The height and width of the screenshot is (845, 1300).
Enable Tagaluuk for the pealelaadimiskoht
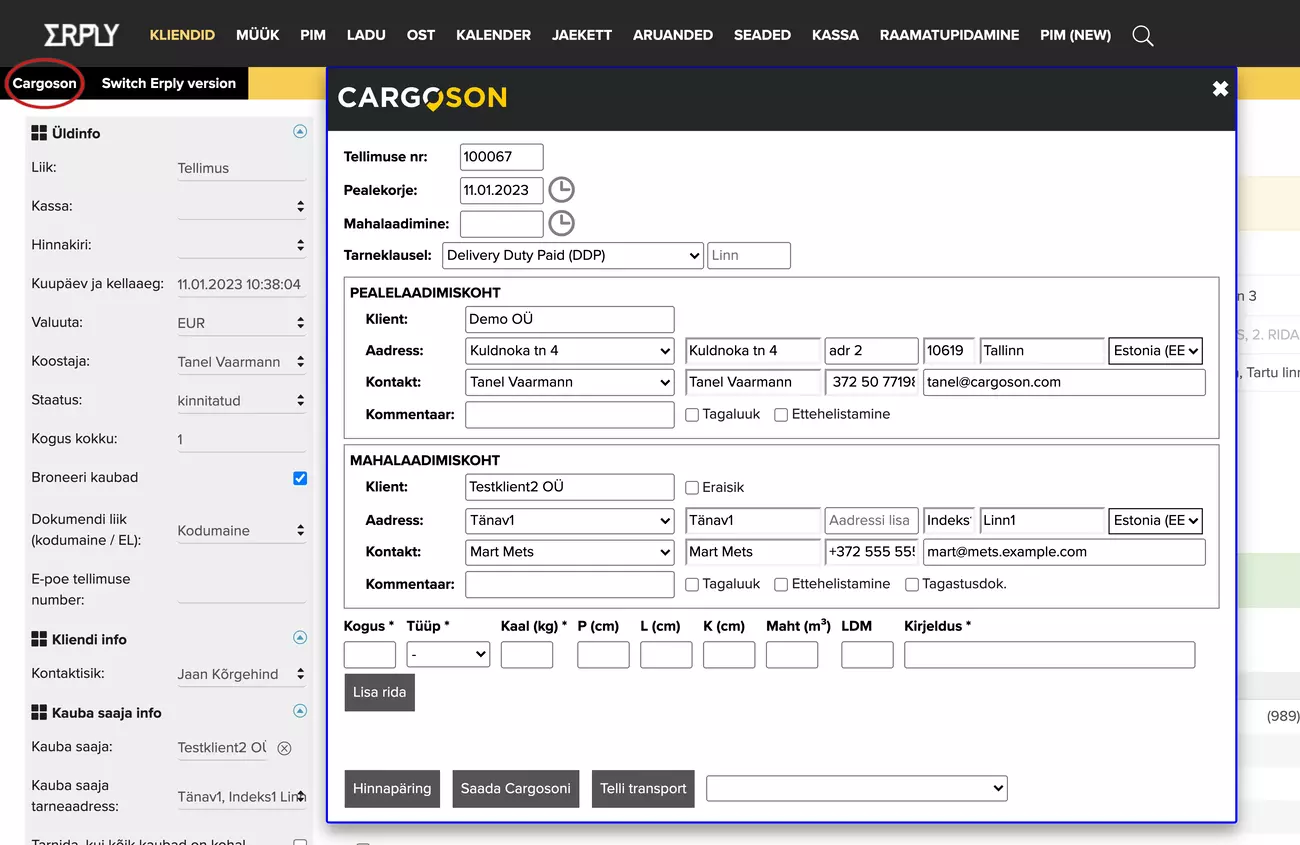(x=692, y=415)
